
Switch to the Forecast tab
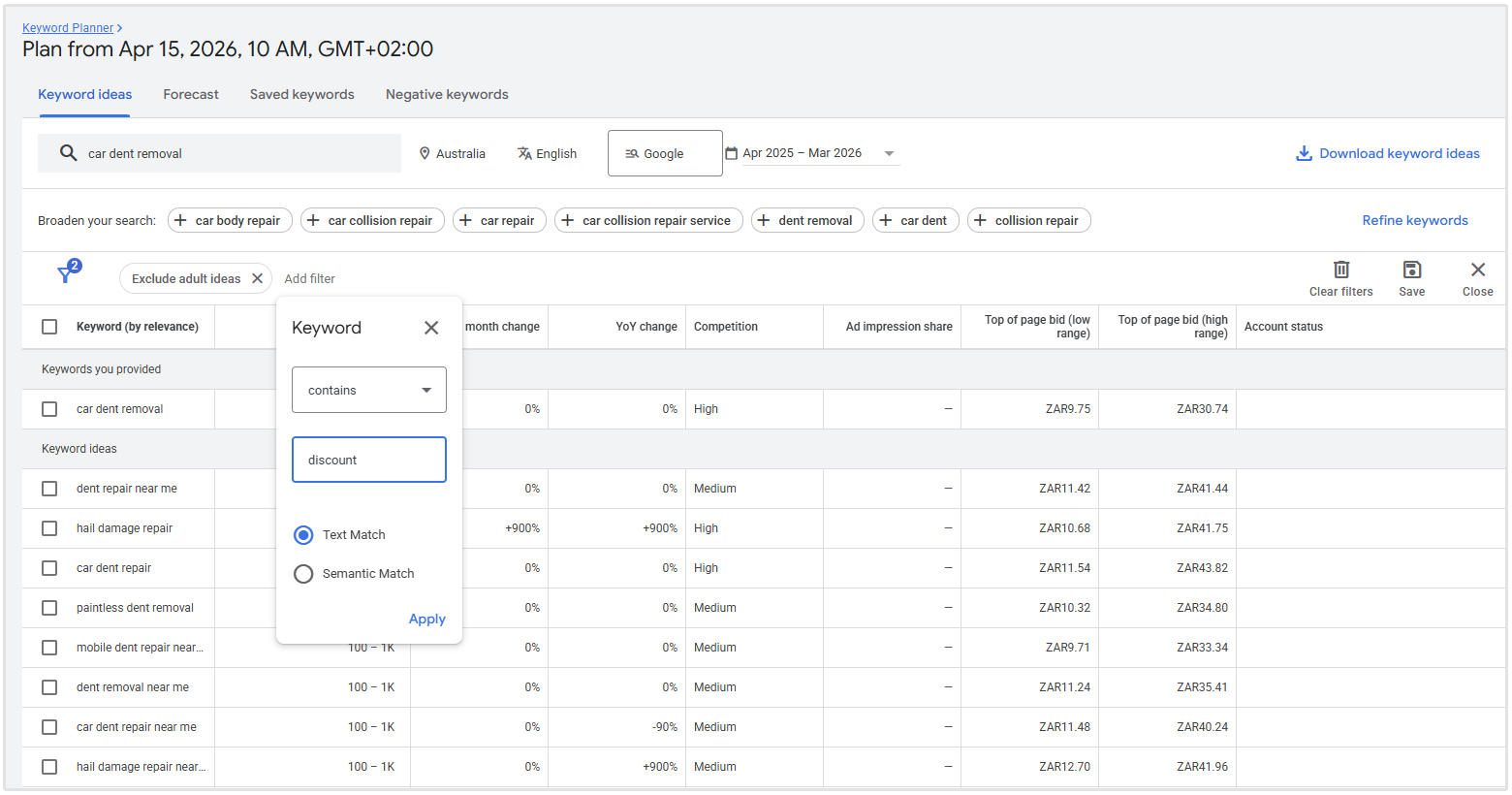point(190,94)
